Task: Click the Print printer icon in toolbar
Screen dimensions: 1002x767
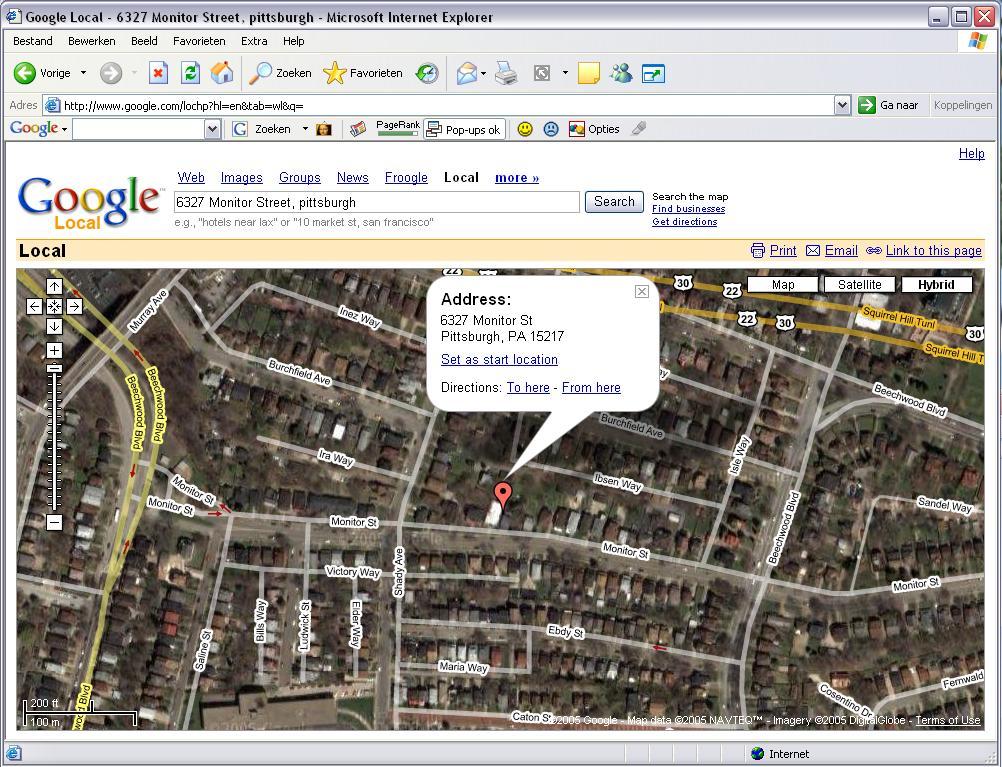Action: [506, 73]
